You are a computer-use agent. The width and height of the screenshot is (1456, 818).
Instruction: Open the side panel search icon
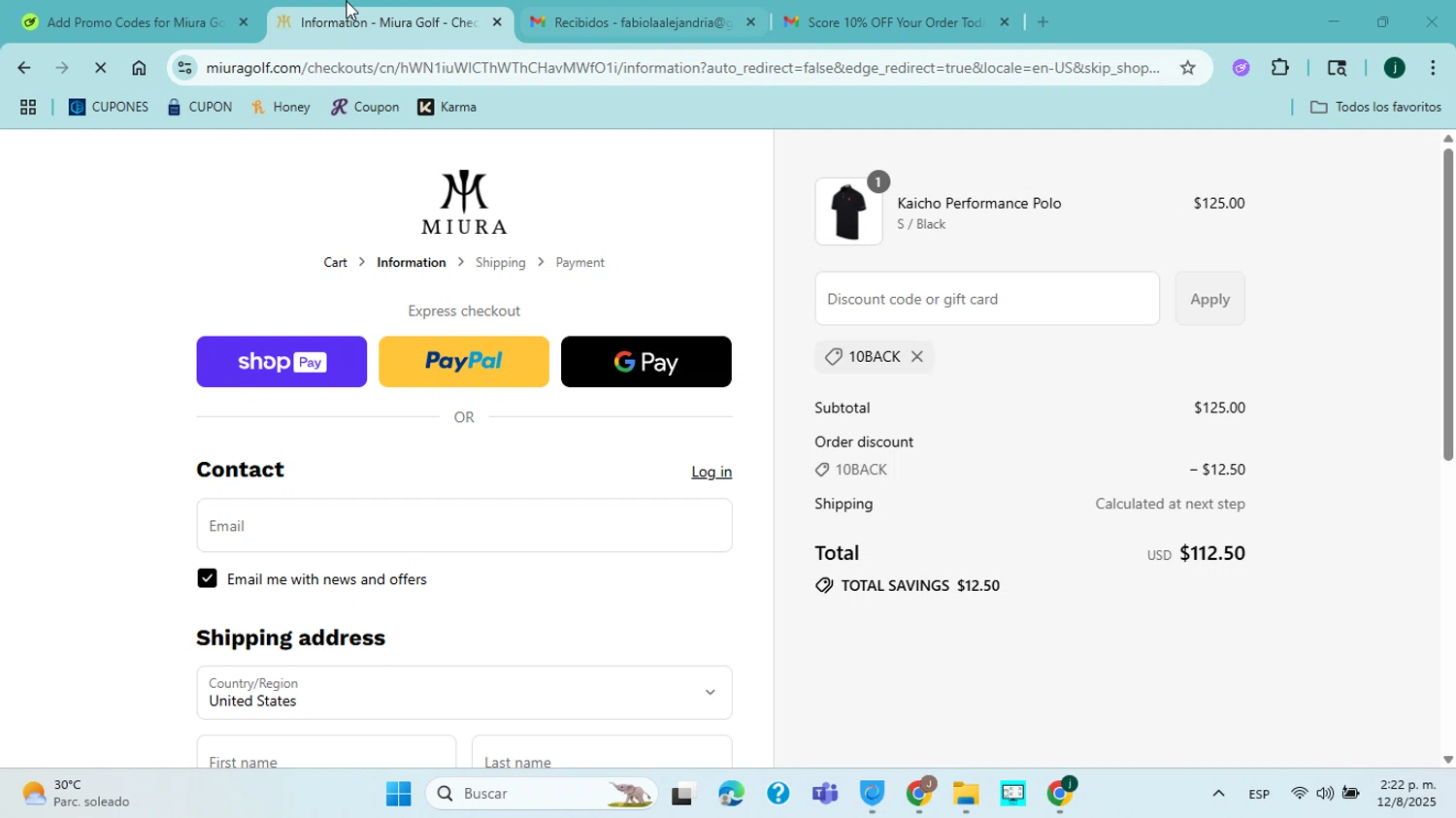pyautogui.click(x=1337, y=68)
